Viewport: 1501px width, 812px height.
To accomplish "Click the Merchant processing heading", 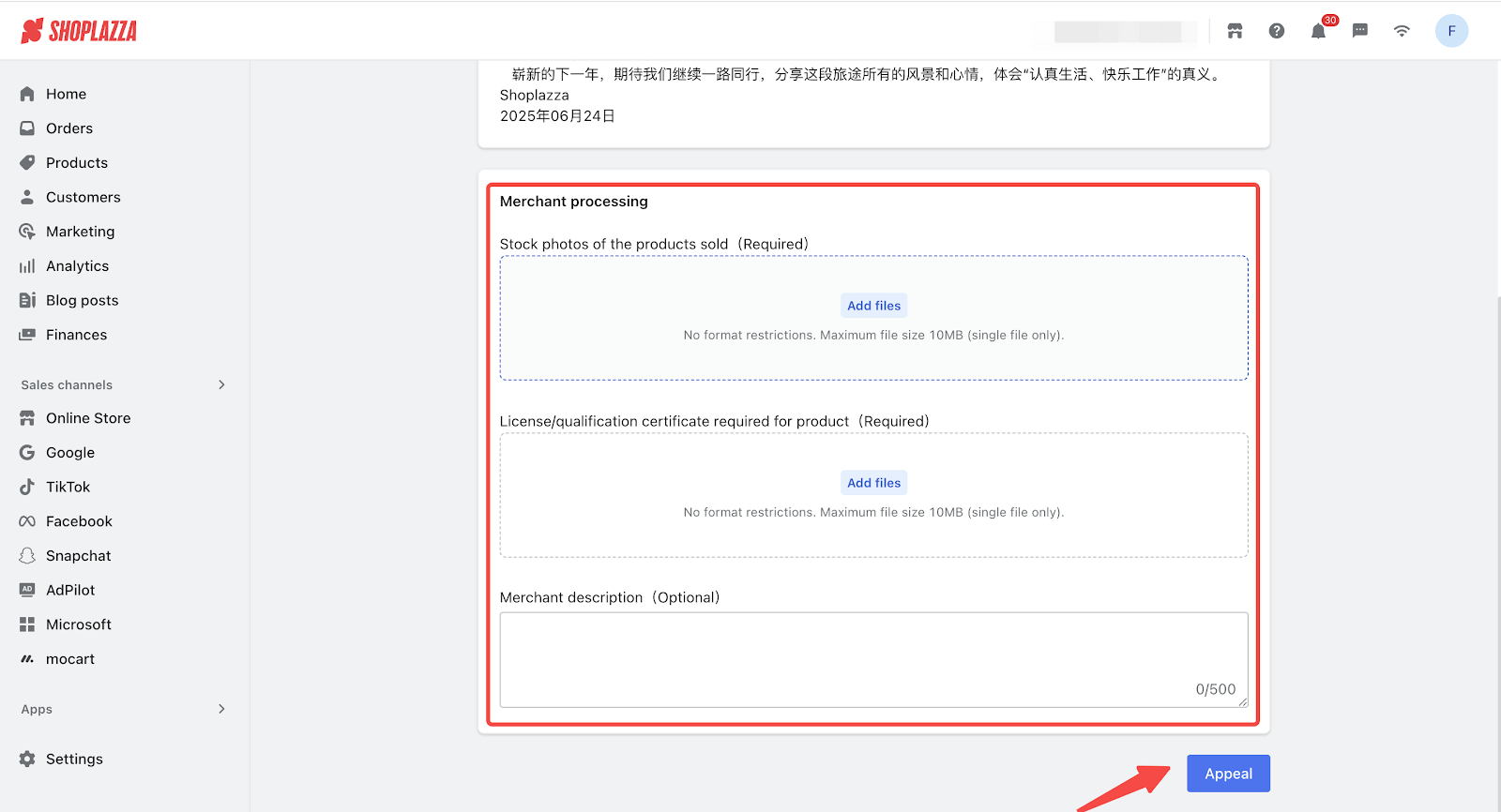I will click(573, 202).
